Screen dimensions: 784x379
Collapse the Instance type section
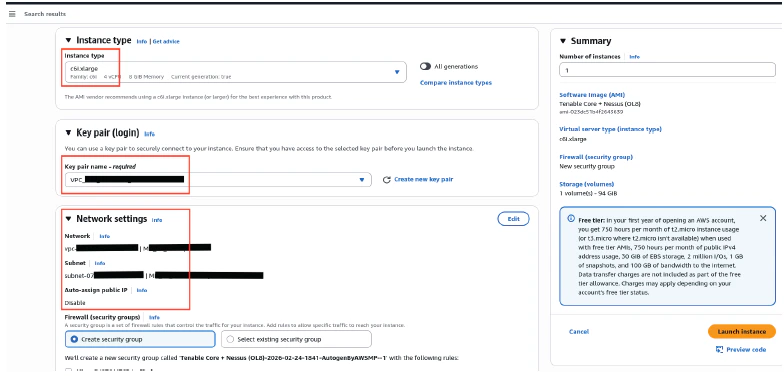(68, 40)
